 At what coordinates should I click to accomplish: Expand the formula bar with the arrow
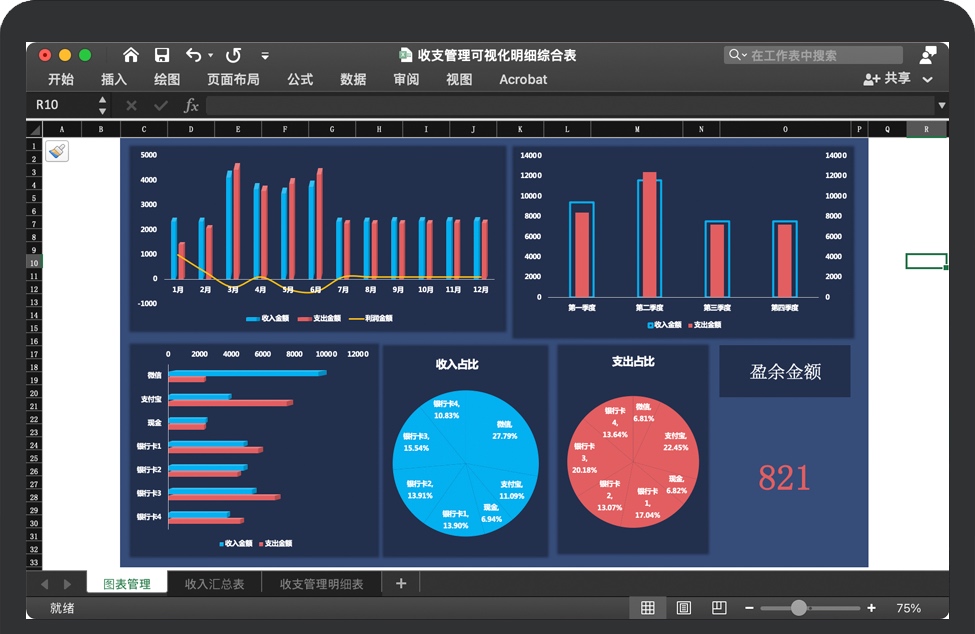coord(941,105)
